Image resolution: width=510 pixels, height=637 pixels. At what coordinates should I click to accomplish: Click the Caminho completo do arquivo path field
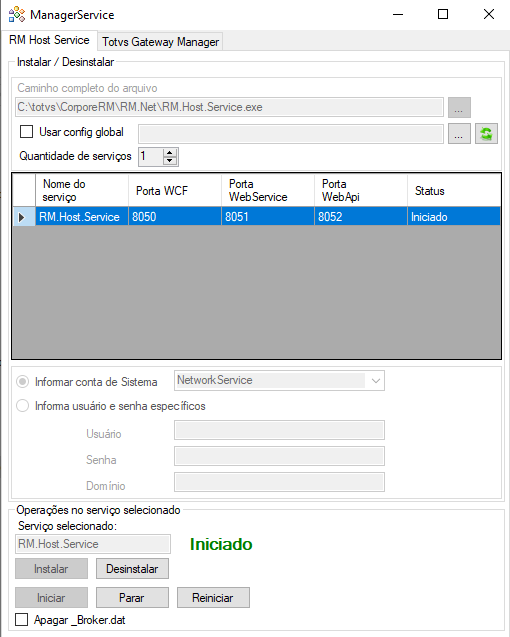(x=229, y=107)
